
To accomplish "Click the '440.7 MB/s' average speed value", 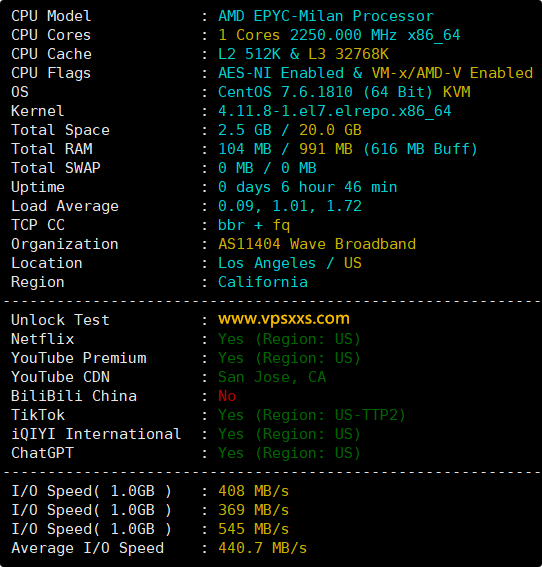I will coord(263,548).
